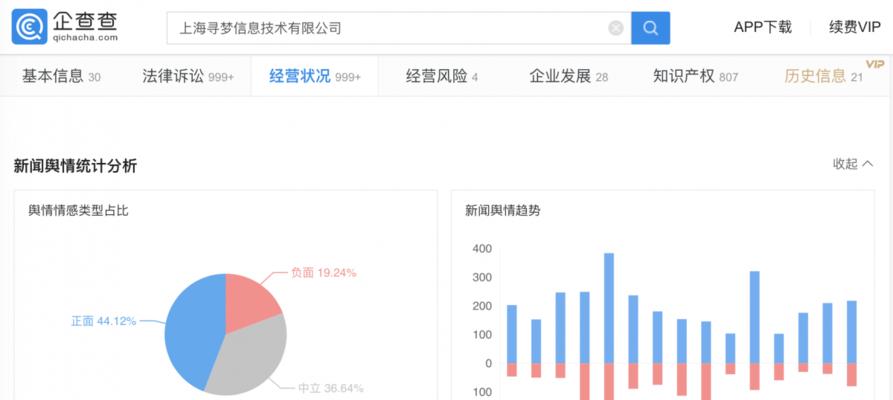
Task: Click the 400 axis label
Action: [482, 249]
